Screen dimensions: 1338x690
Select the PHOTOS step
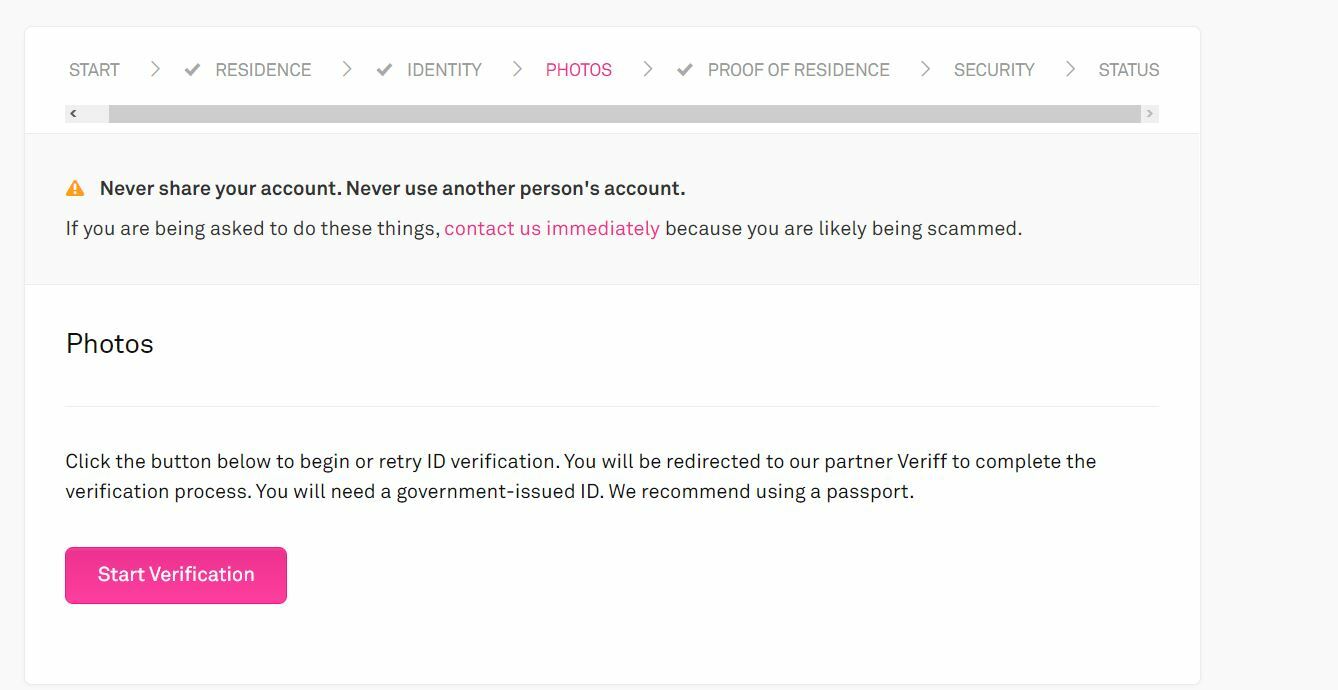coord(579,70)
